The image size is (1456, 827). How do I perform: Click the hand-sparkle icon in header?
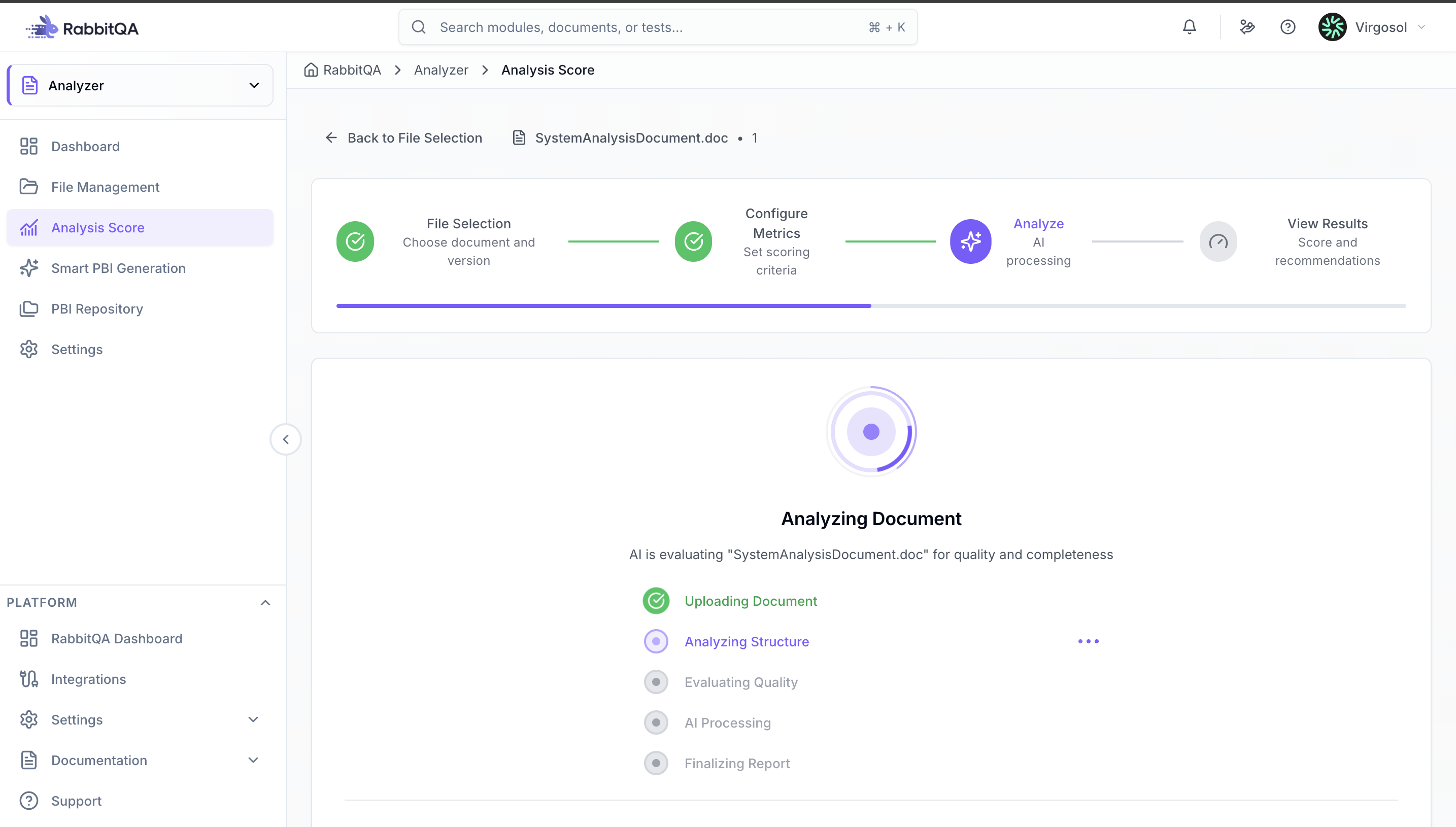pos(1247,27)
